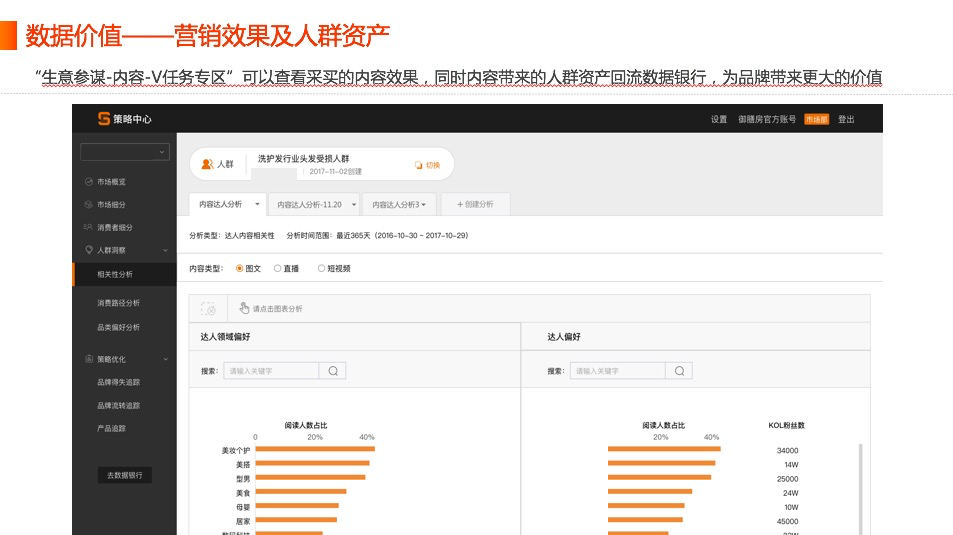
Task: Click the 2017-11-02创建 date text
Action: 335,171
